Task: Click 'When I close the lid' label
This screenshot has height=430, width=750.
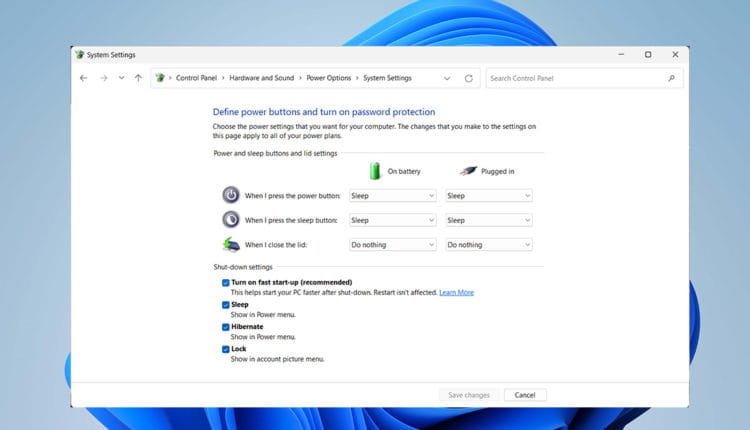Action: coord(276,245)
